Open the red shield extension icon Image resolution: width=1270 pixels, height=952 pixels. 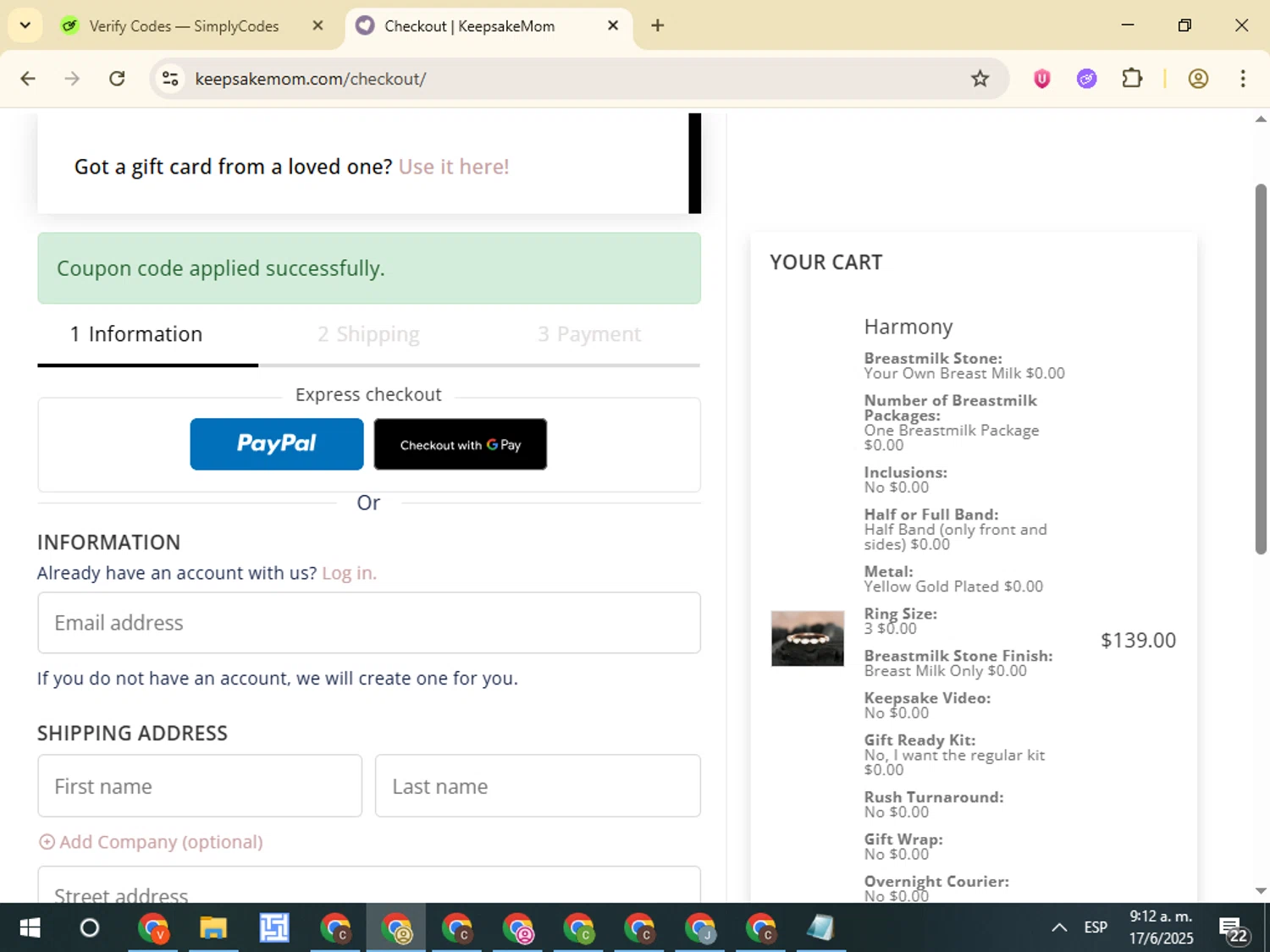pyautogui.click(x=1042, y=79)
